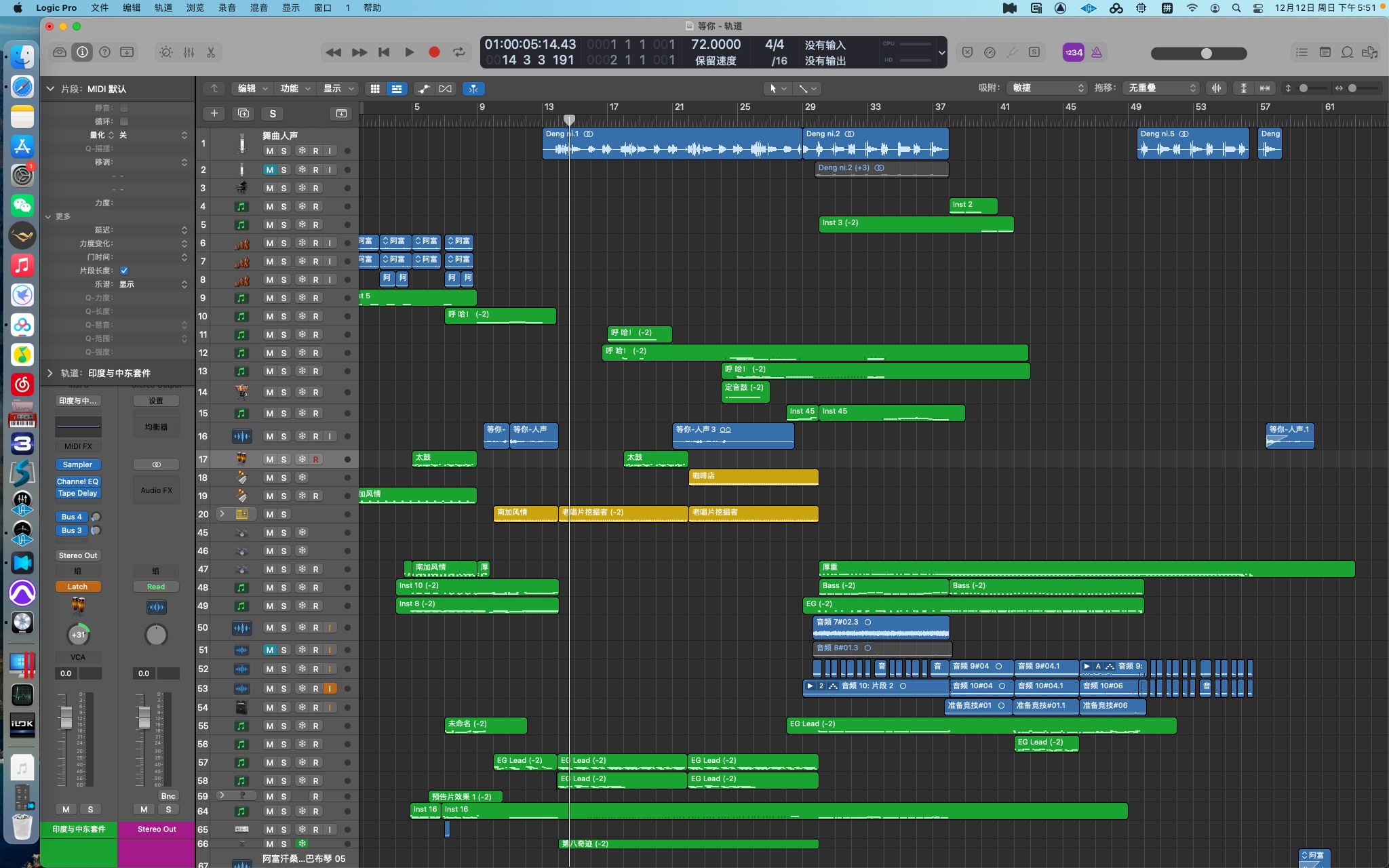Open Quick Help question mark button
Image resolution: width=1389 pixels, height=868 pixels.
(104, 52)
